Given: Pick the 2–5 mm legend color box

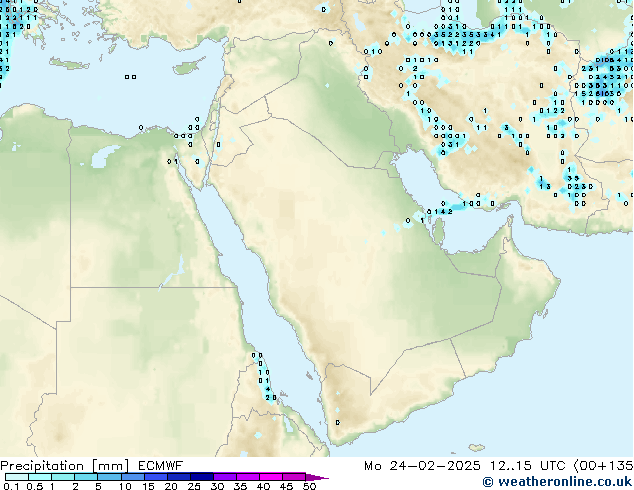Looking at the screenshot, I should tap(87, 477).
